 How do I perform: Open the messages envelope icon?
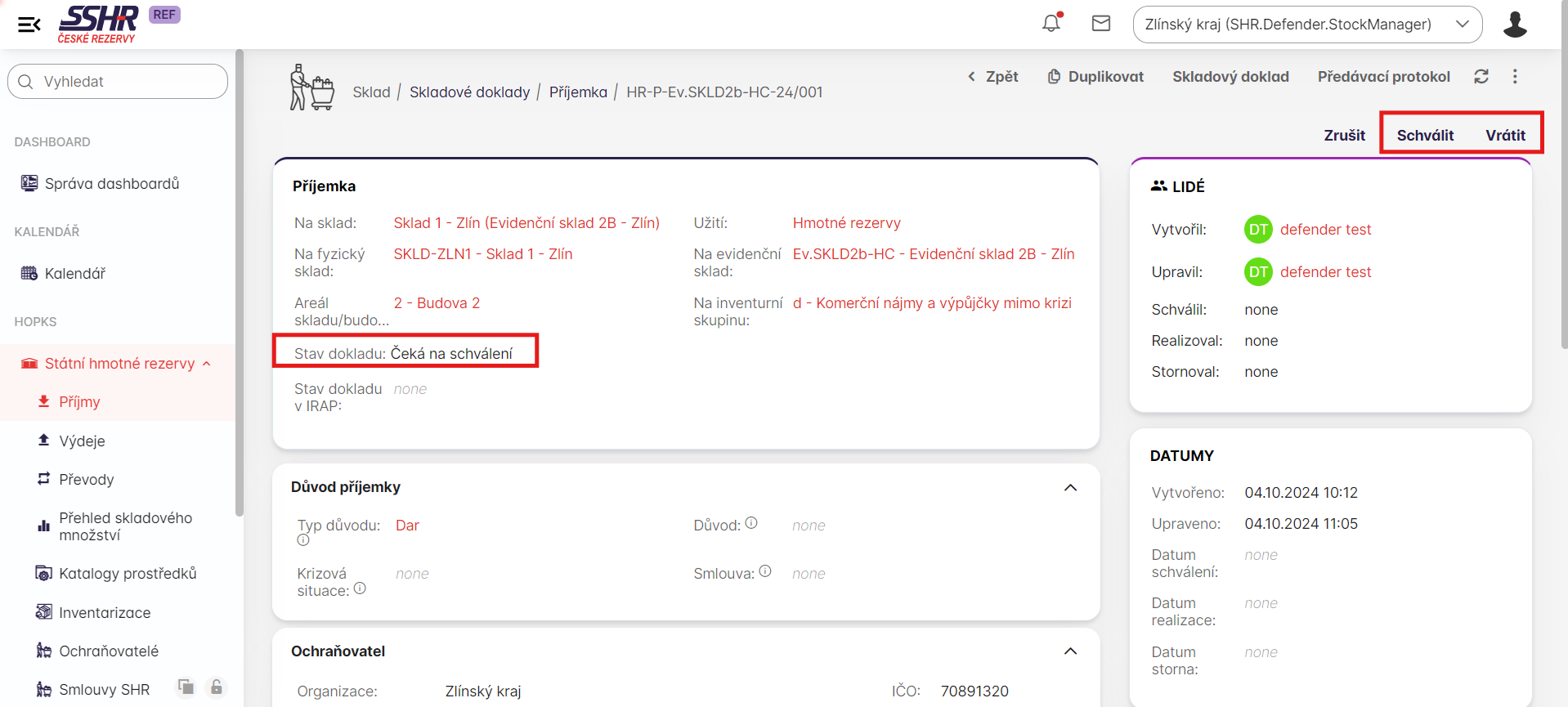pos(1101,24)
